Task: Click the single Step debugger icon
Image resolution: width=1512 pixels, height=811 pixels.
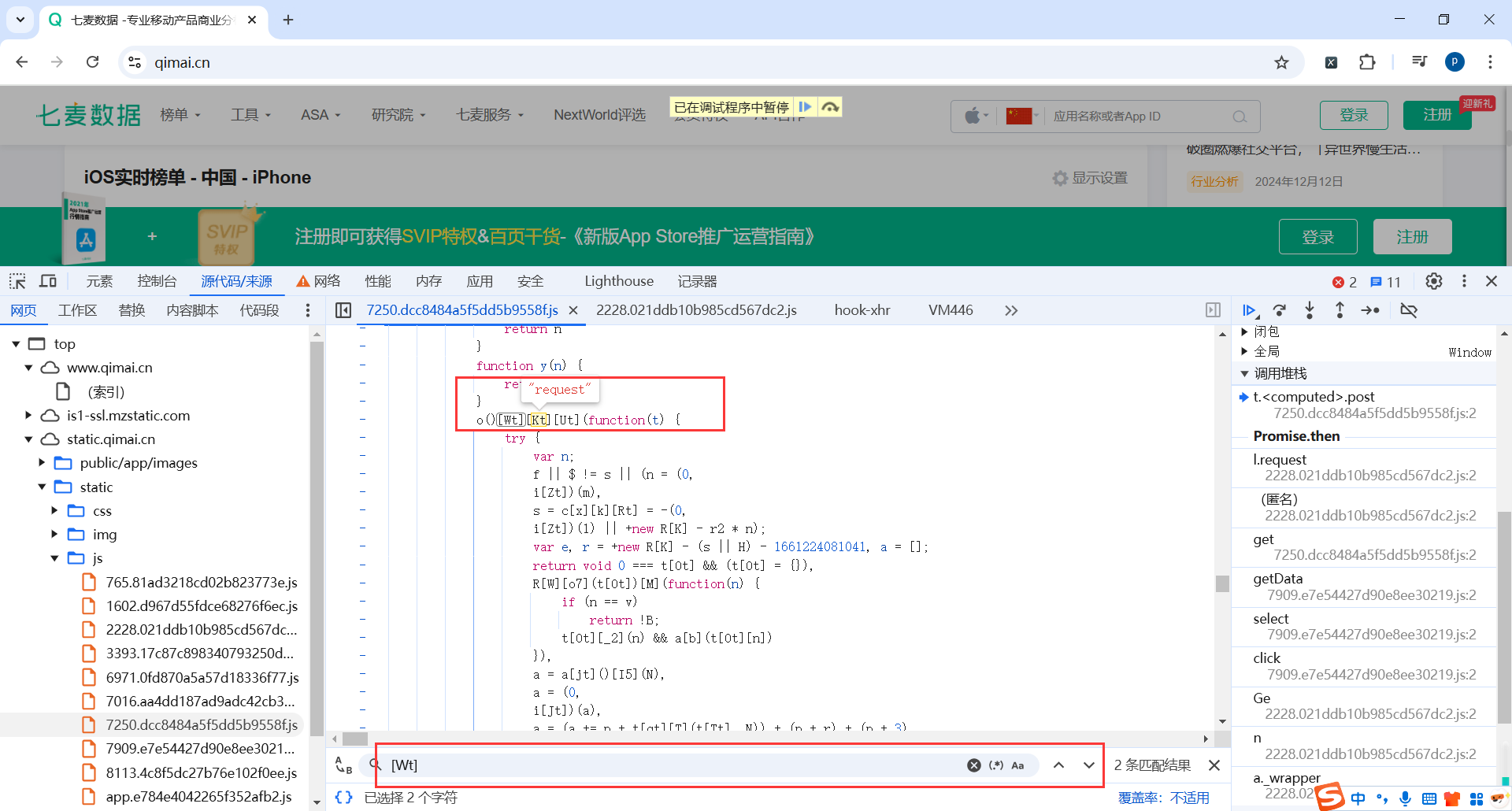Action: [1370, 310]
